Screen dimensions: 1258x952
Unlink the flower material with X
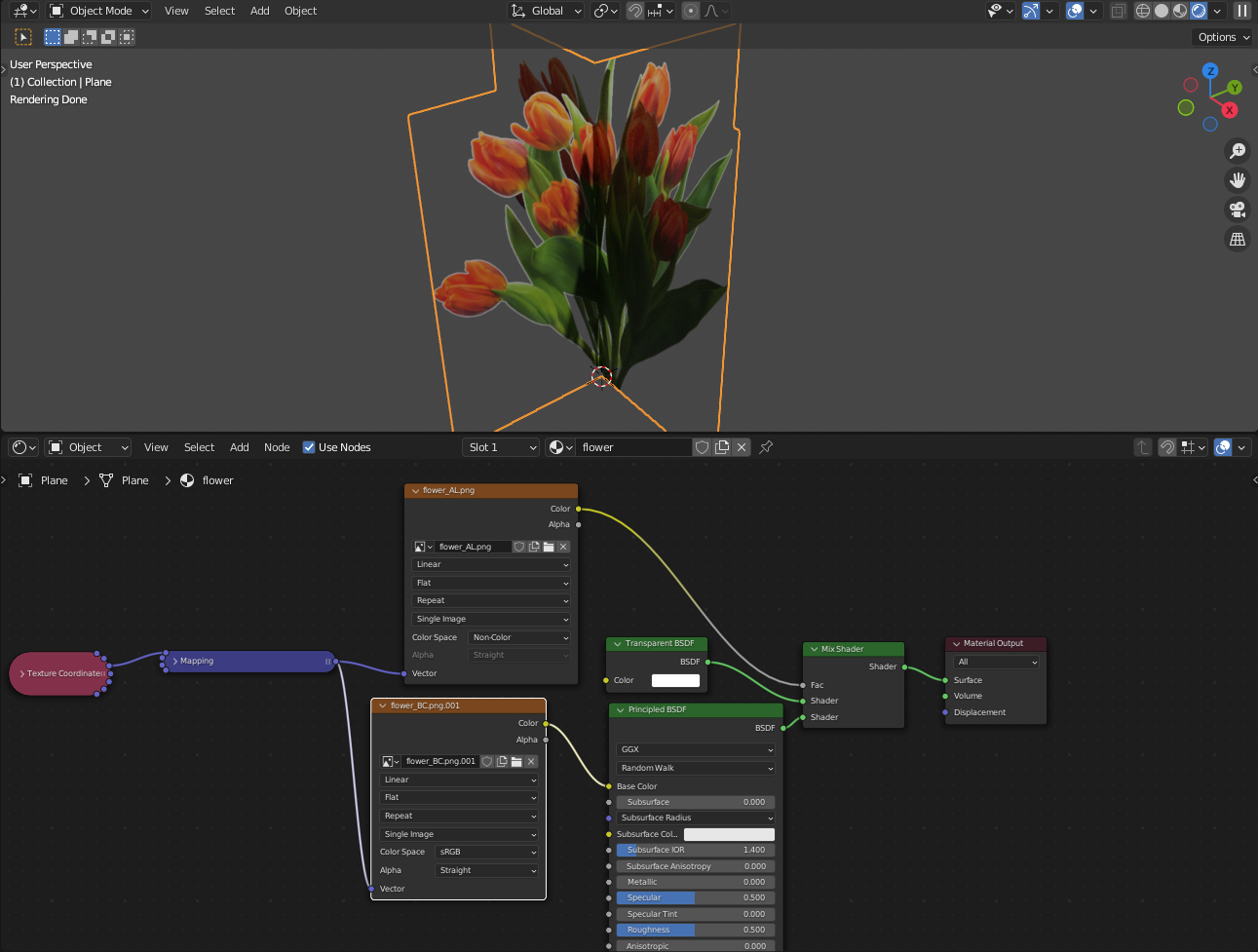(742, 447)
